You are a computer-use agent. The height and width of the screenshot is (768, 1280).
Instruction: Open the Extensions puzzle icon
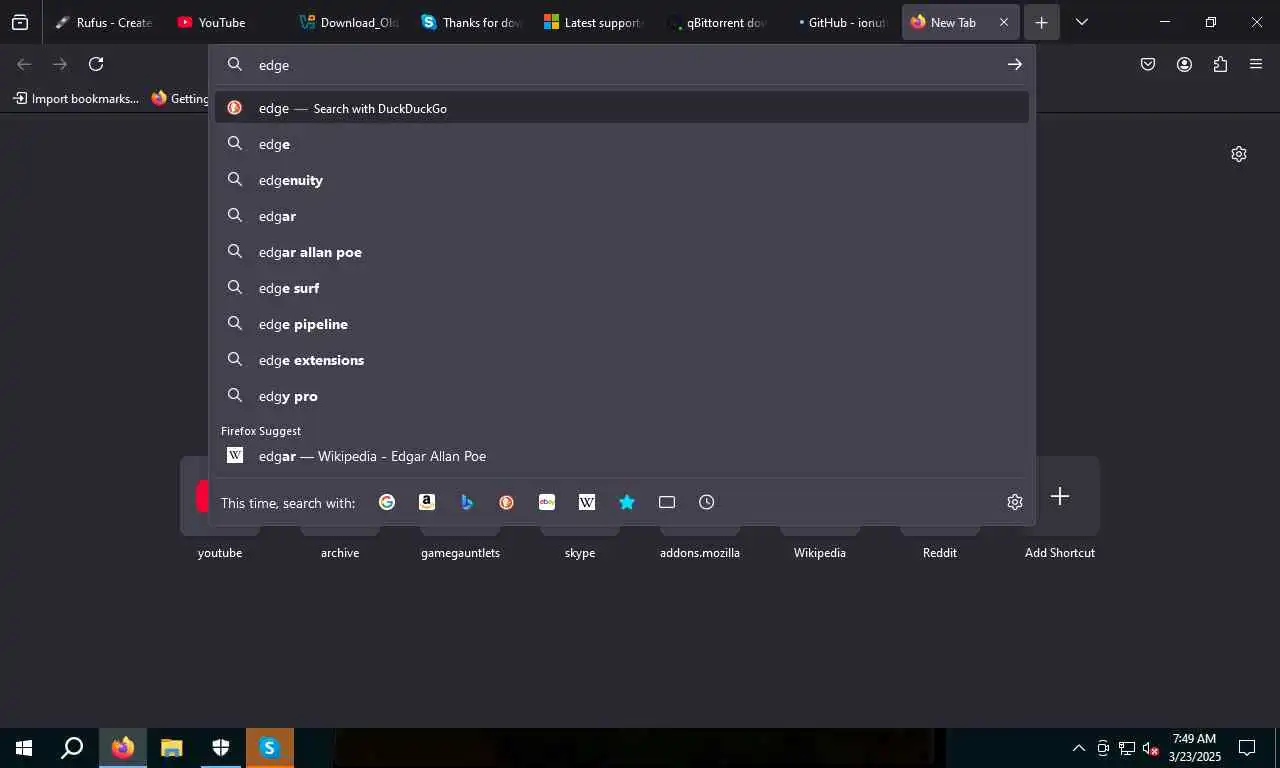(x=1220, y=64)
